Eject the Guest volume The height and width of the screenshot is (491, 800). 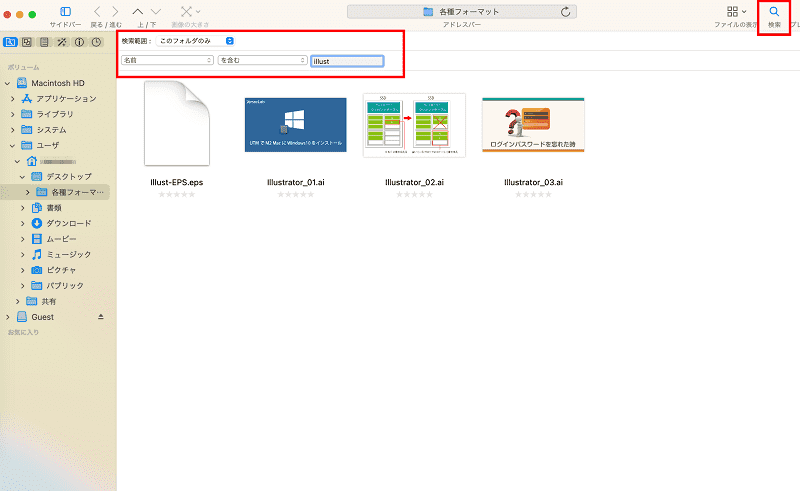coord(101,317)
